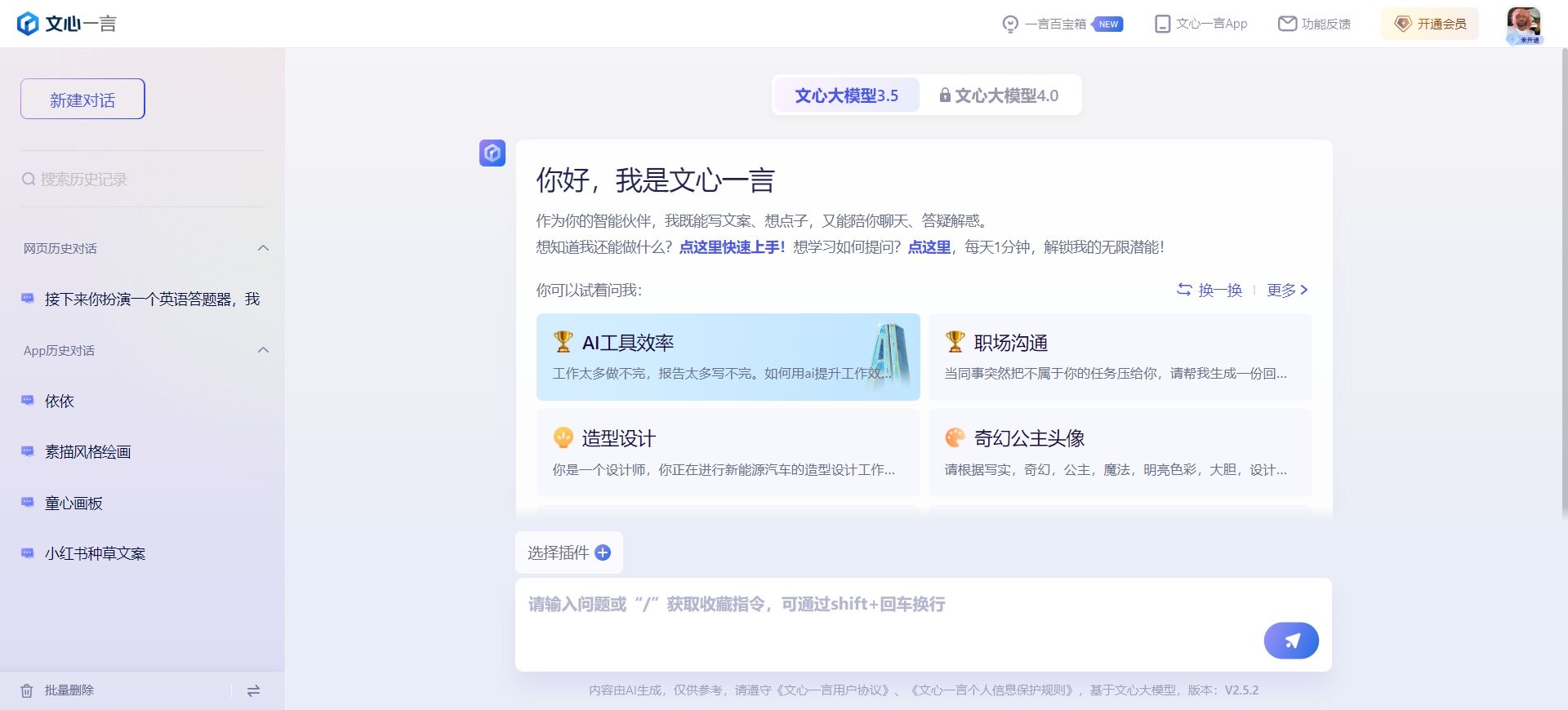1568x710 pixels.
Task: Select the 造型设计 suggestion card
Action: (x=728, y=453)
